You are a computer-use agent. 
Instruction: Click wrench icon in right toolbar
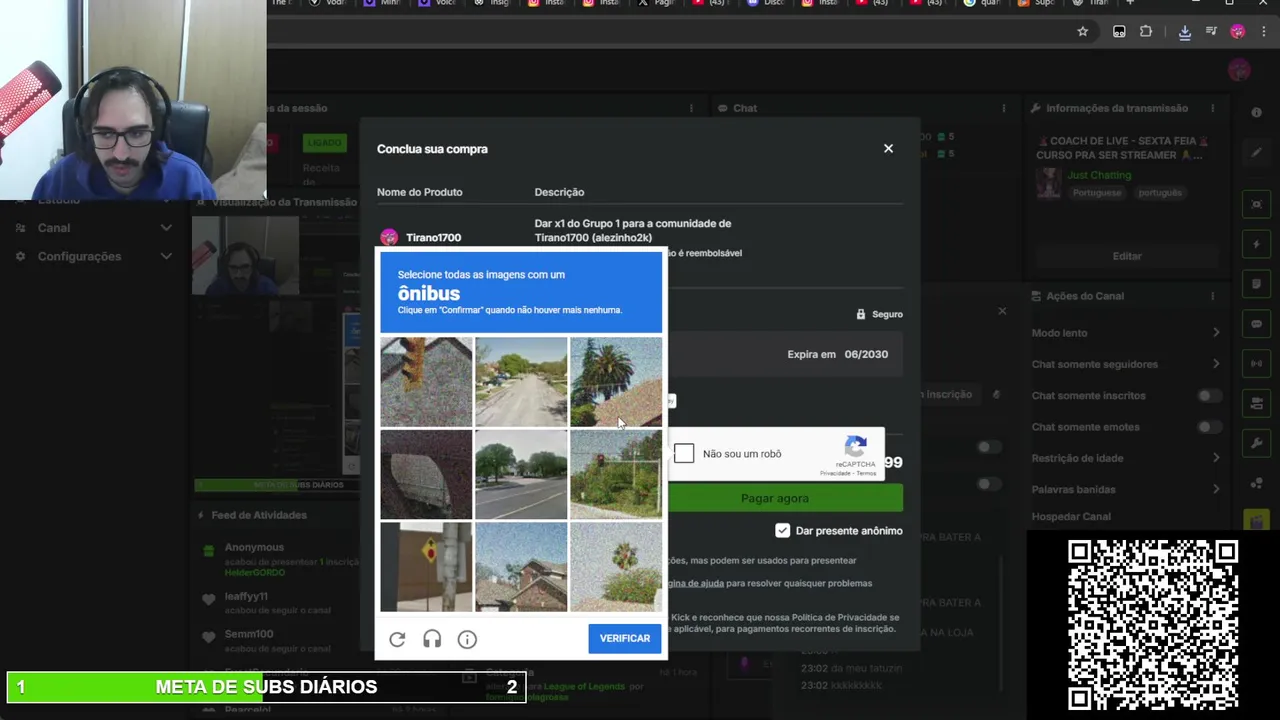click(x=1257, y=444)
